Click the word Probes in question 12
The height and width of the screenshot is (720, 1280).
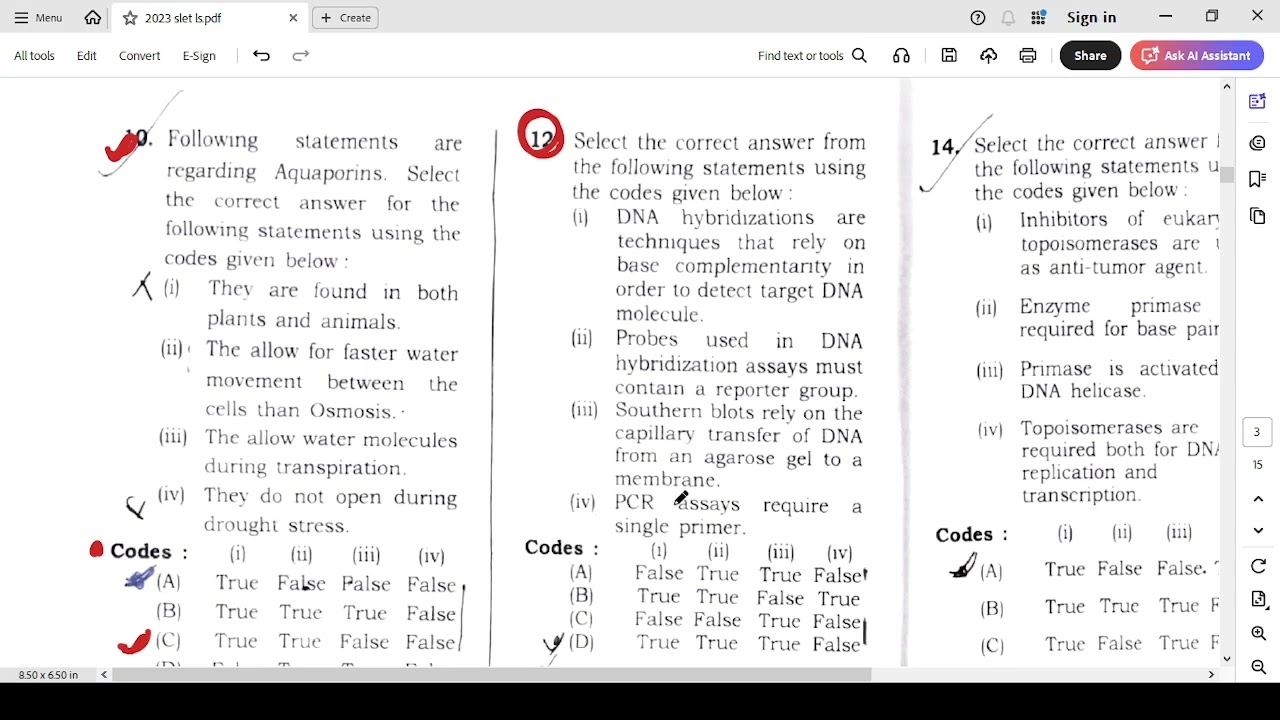click(x=647, y=340)
